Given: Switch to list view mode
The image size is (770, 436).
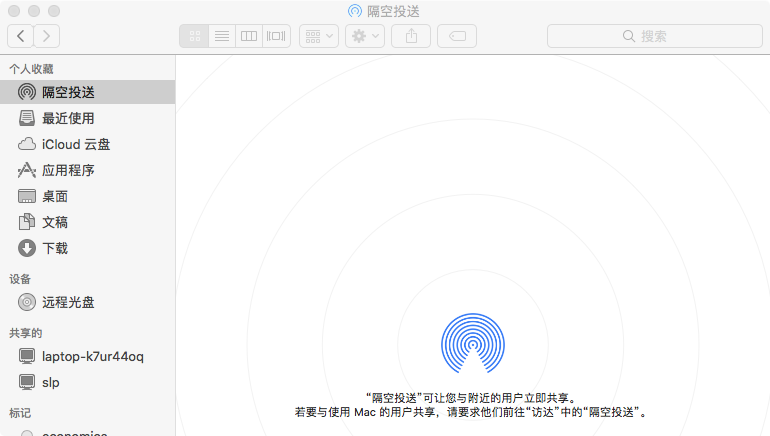Looking at the screenshot, I should [221, 36].
